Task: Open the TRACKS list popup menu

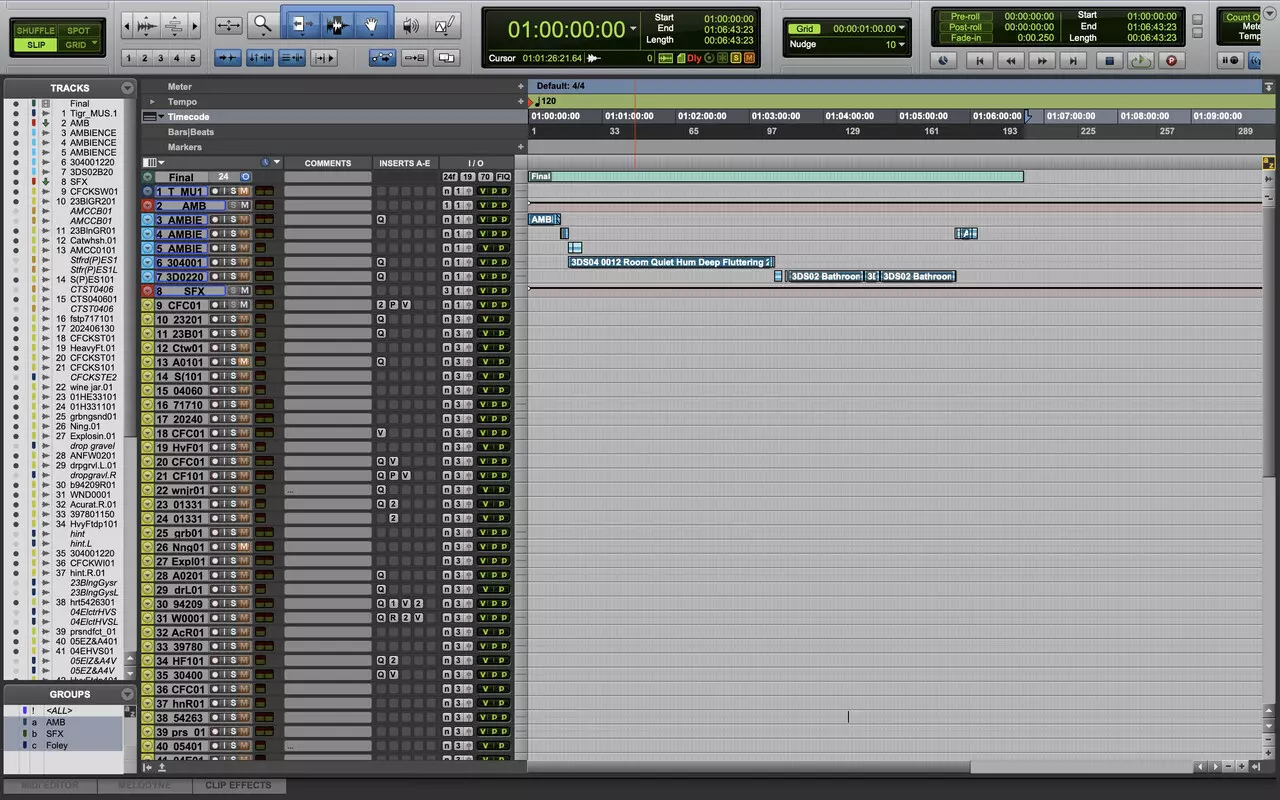Action: 127,88
